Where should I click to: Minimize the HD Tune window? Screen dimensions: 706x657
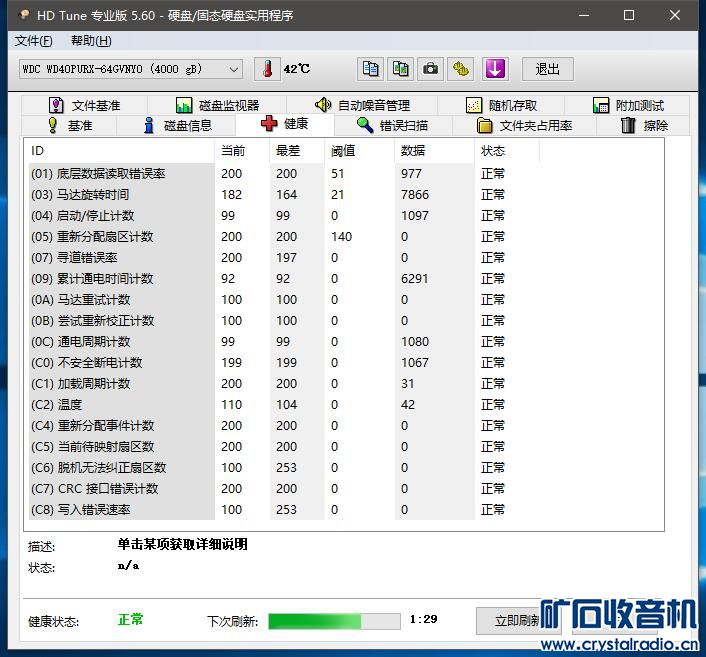click(584, 15)
